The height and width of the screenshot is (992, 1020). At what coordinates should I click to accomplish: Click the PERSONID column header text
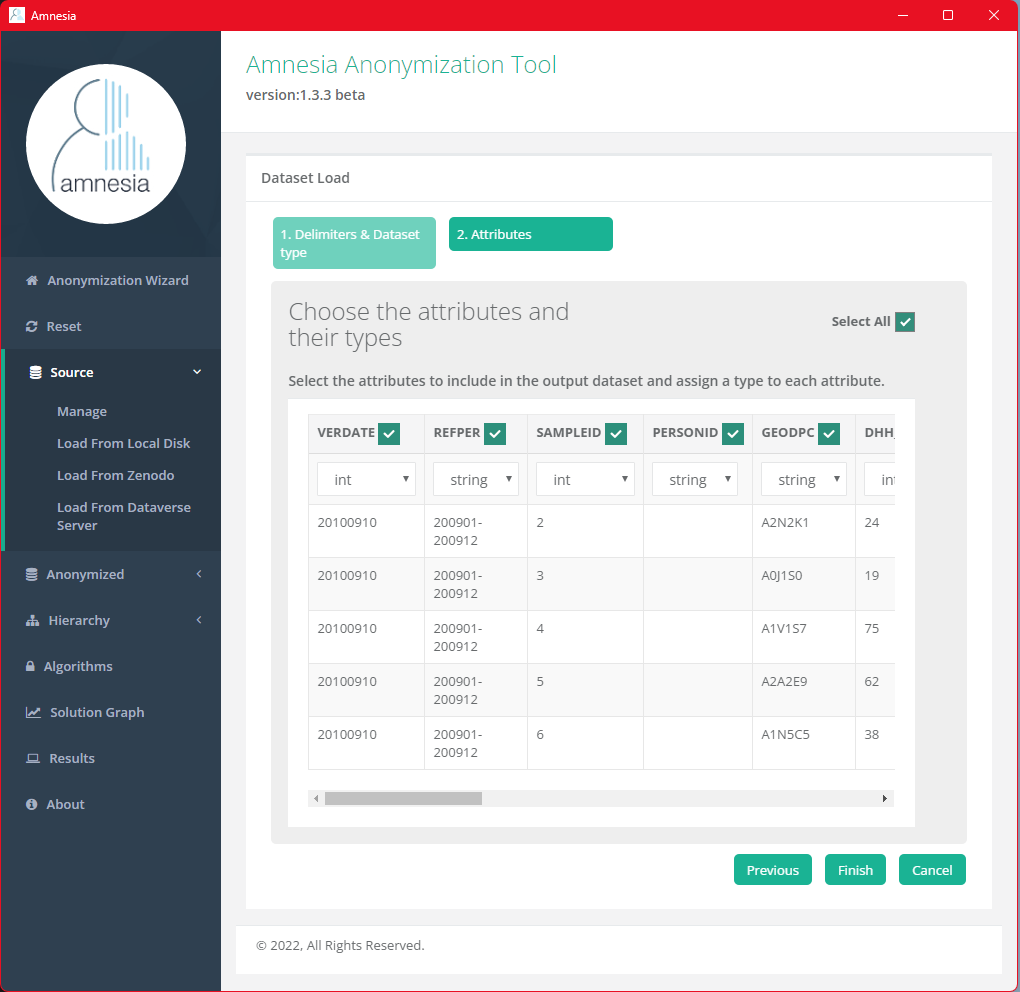coord(686,433)
